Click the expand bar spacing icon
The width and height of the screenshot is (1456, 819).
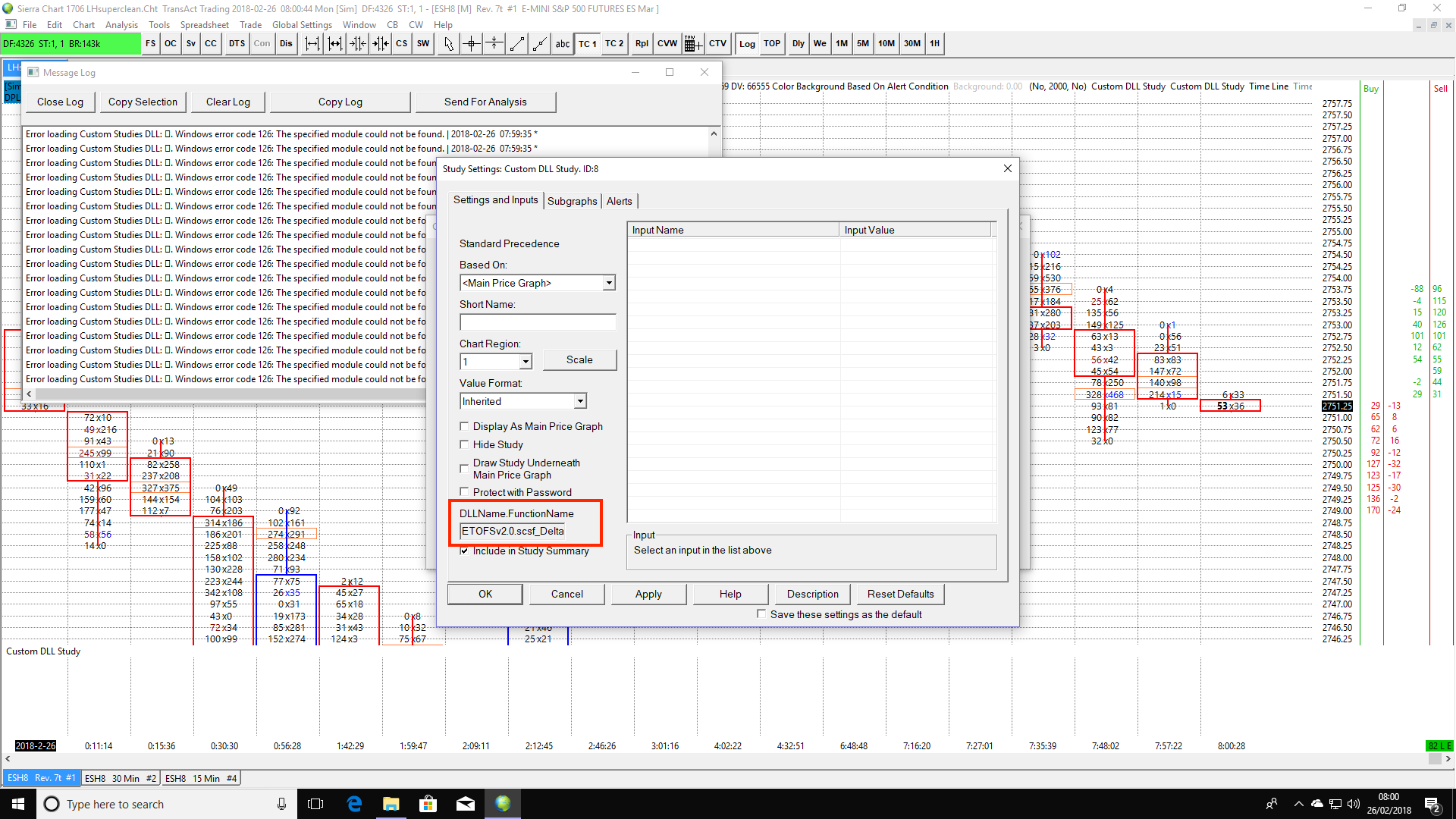pos(312,43)
